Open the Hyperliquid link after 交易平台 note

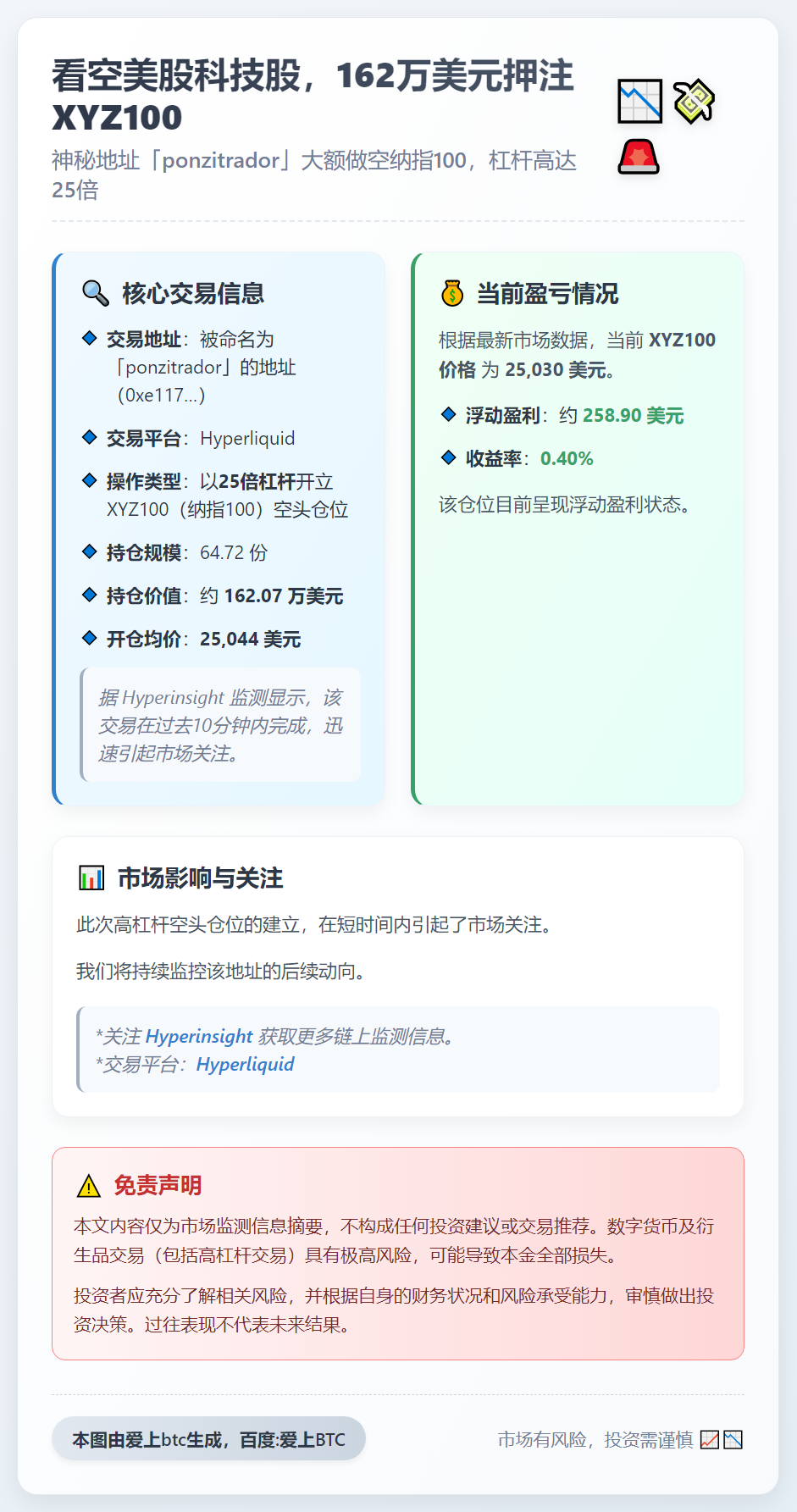tap(246, 1064)
